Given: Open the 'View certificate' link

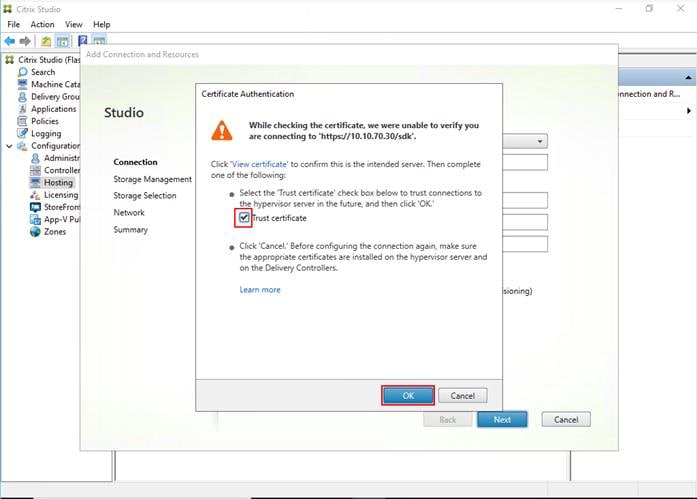Looking at the screenshot, I should click(x=259, y=164).
